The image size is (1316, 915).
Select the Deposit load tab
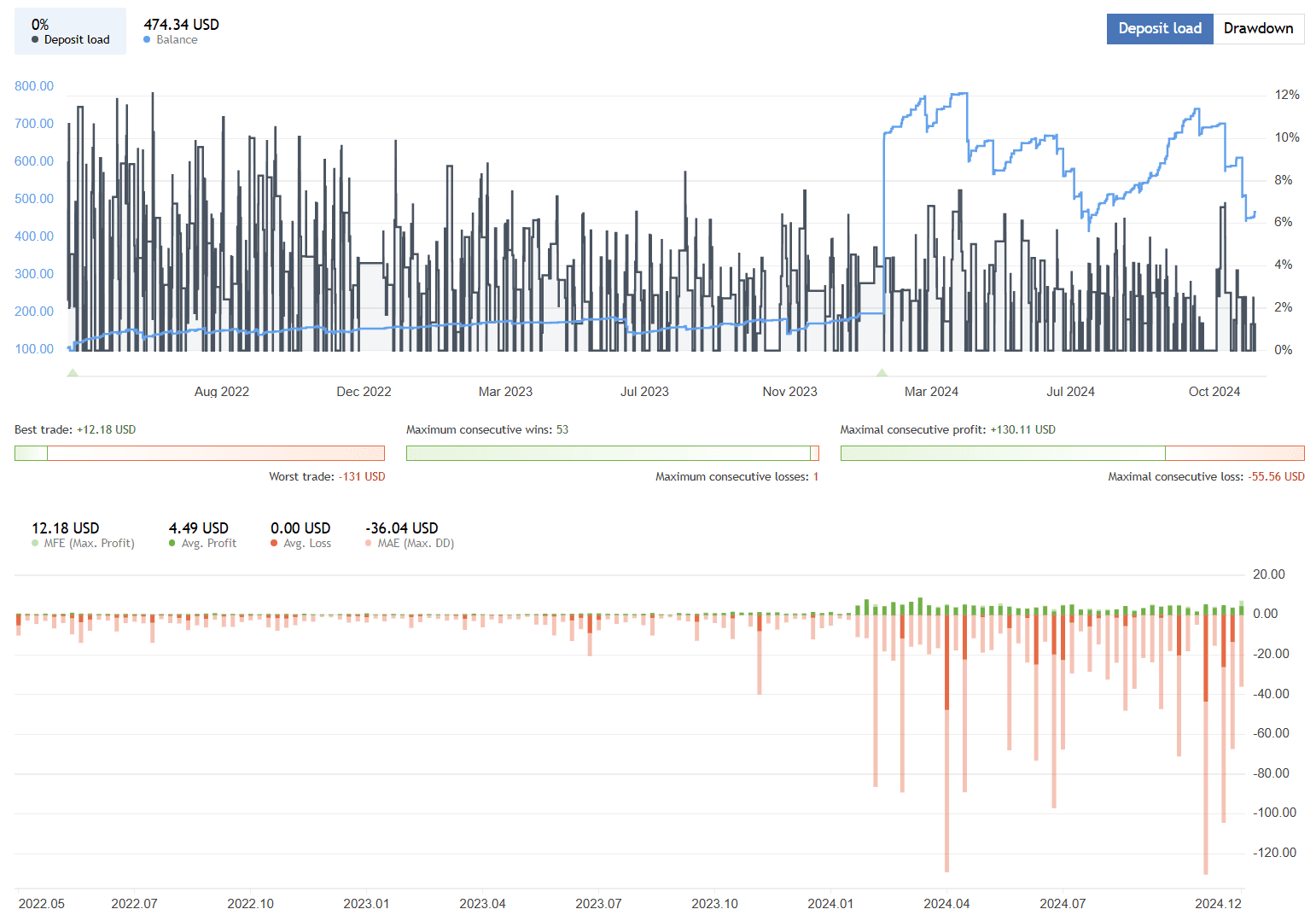pyautogui.click(x=1160, y=28)
